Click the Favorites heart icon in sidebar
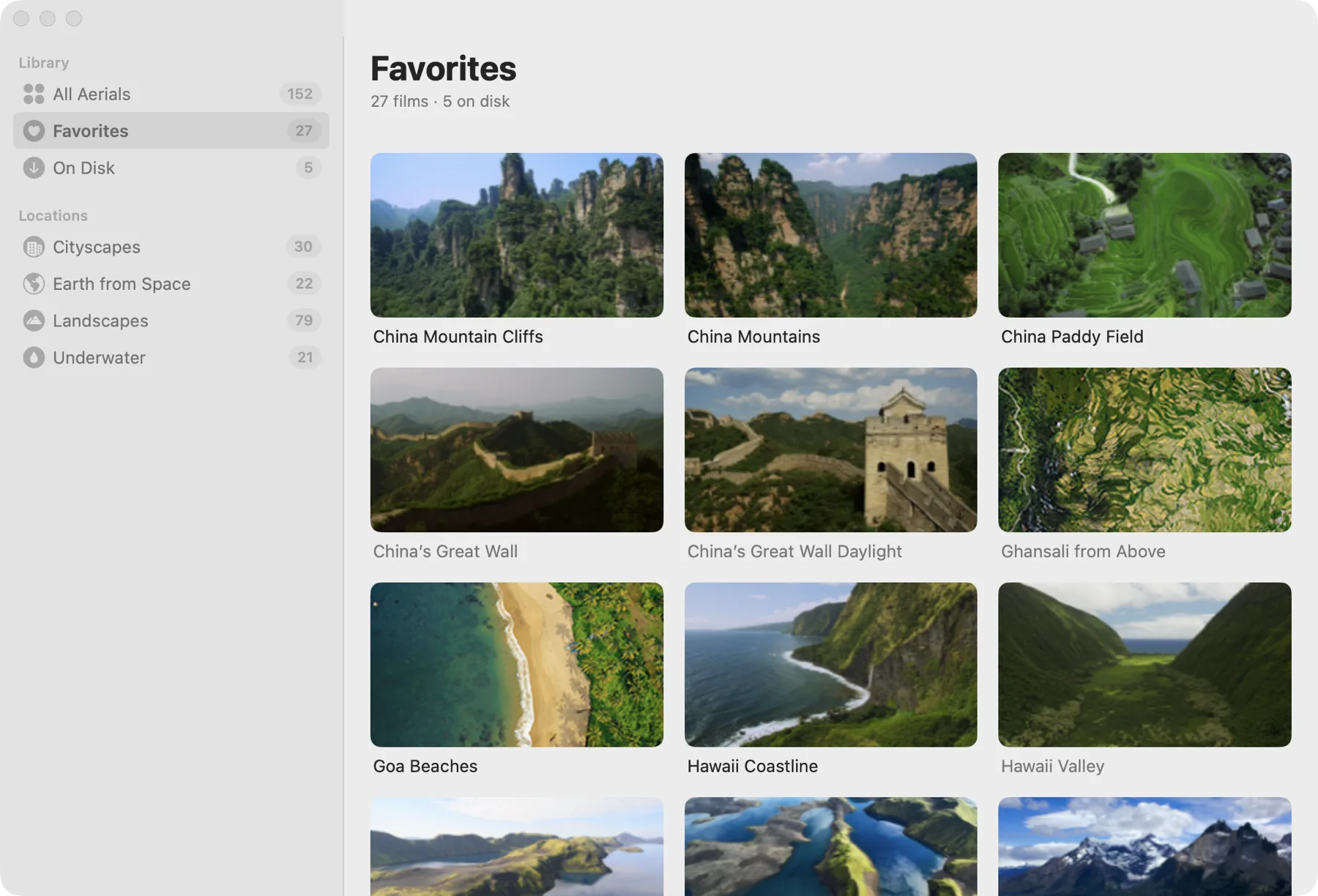Viewport: 1318px width, 896px height. [x=34, y=131]
